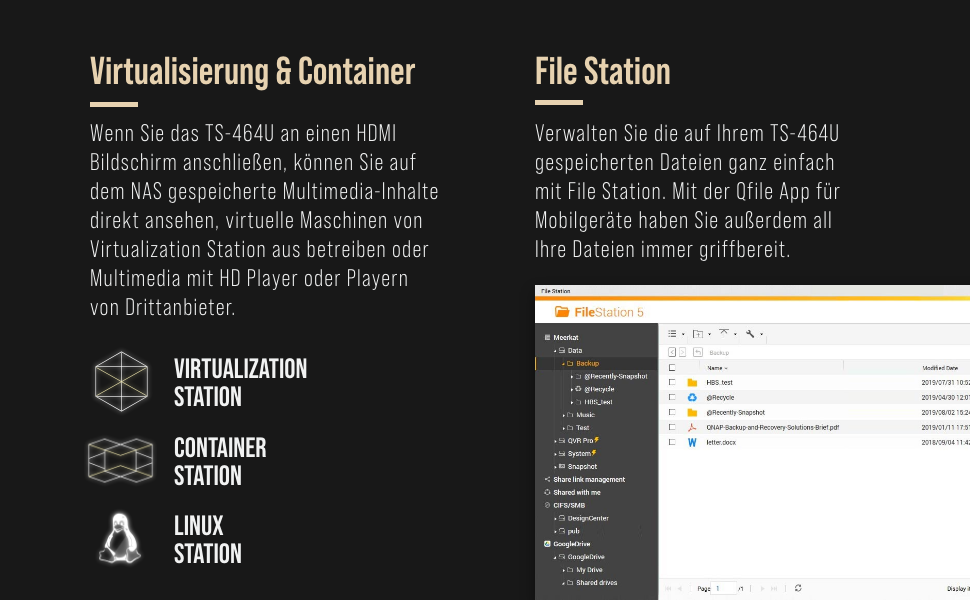Click the FileStation 5 folder logo
This screenshot has height=600, width=970.
(x=562, y=312)
